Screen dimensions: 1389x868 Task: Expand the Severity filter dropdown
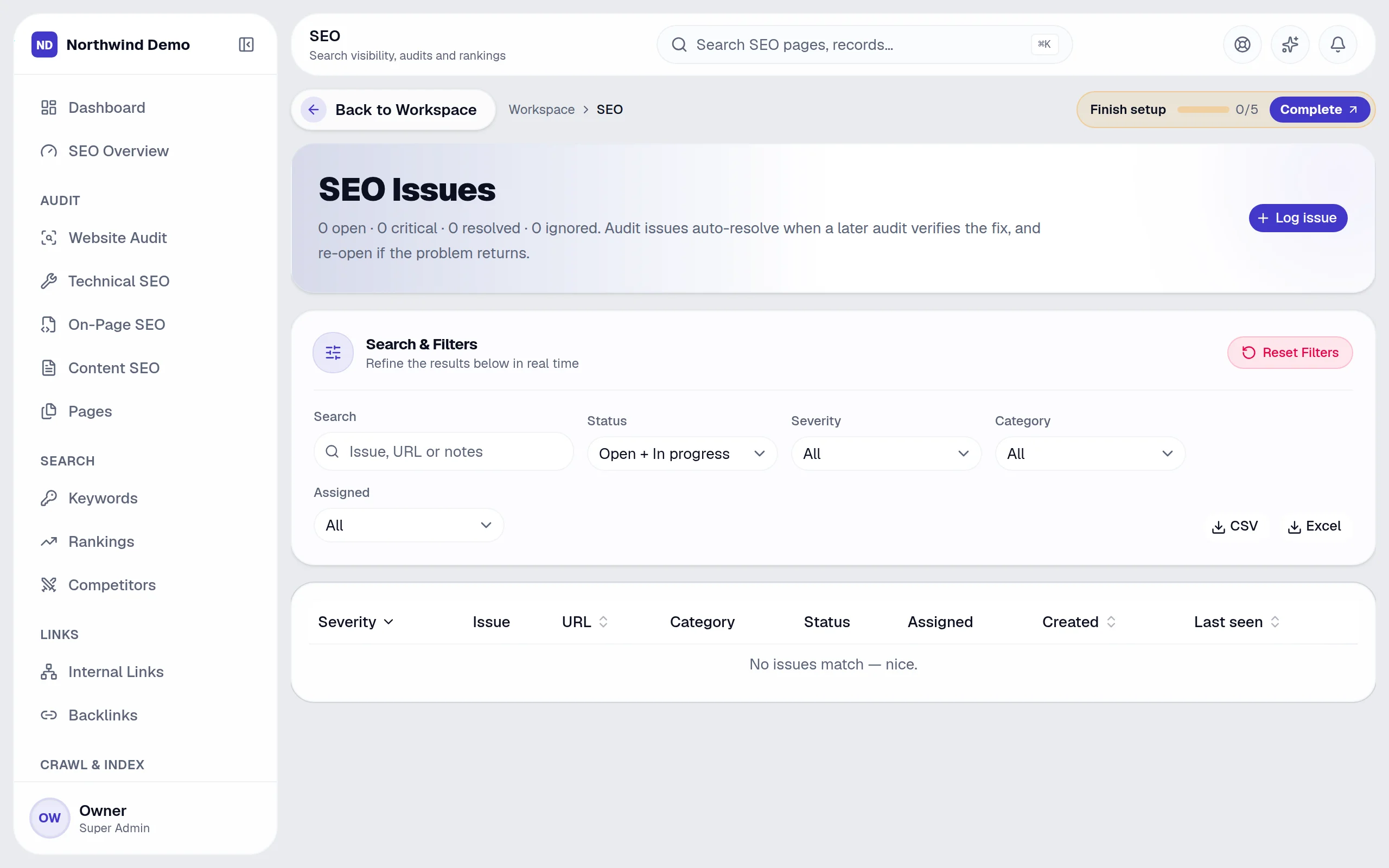click(x=885, y=454)
